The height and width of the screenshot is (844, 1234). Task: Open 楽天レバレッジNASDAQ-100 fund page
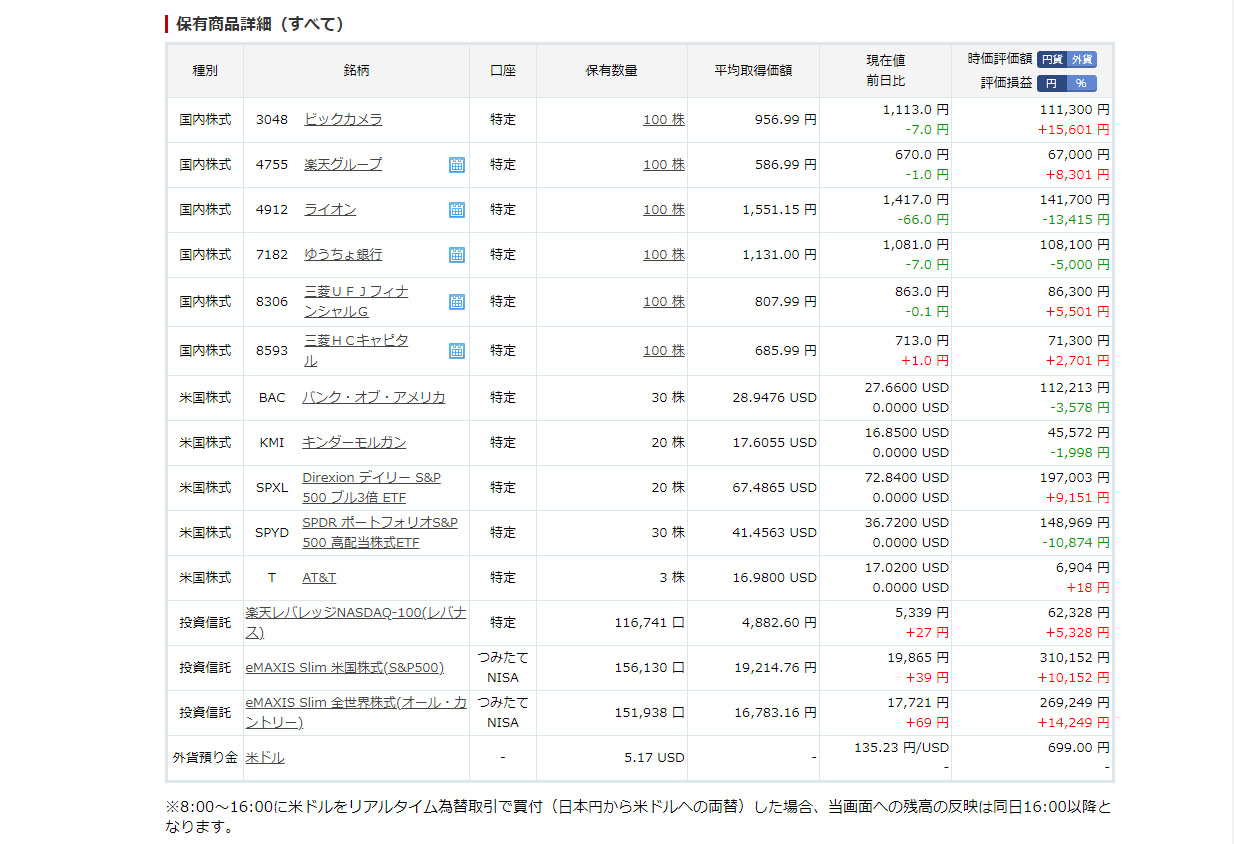click(355, 622)
